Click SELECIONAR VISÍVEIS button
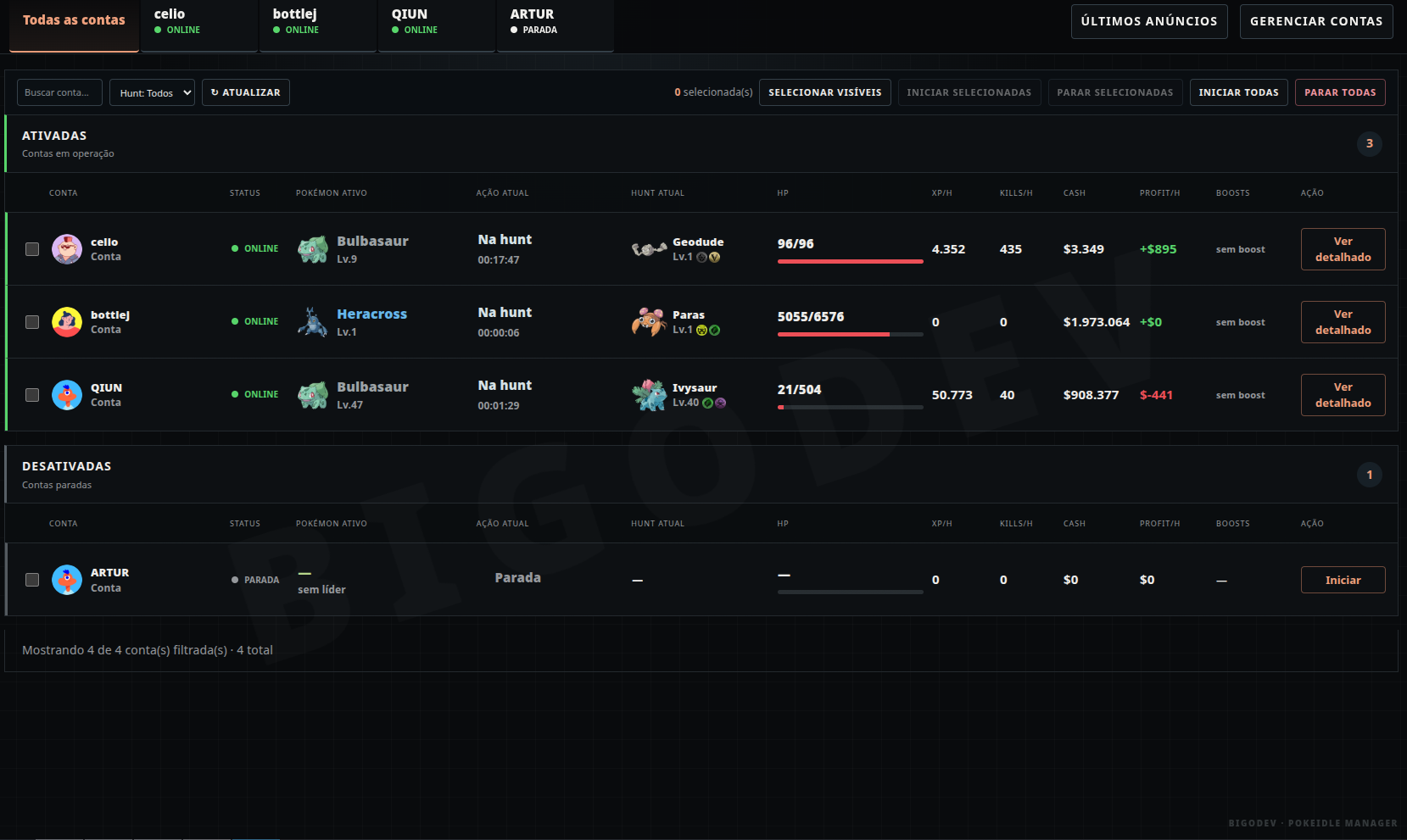This screenshot has width=1407, height=840. [x=825, y=92]
